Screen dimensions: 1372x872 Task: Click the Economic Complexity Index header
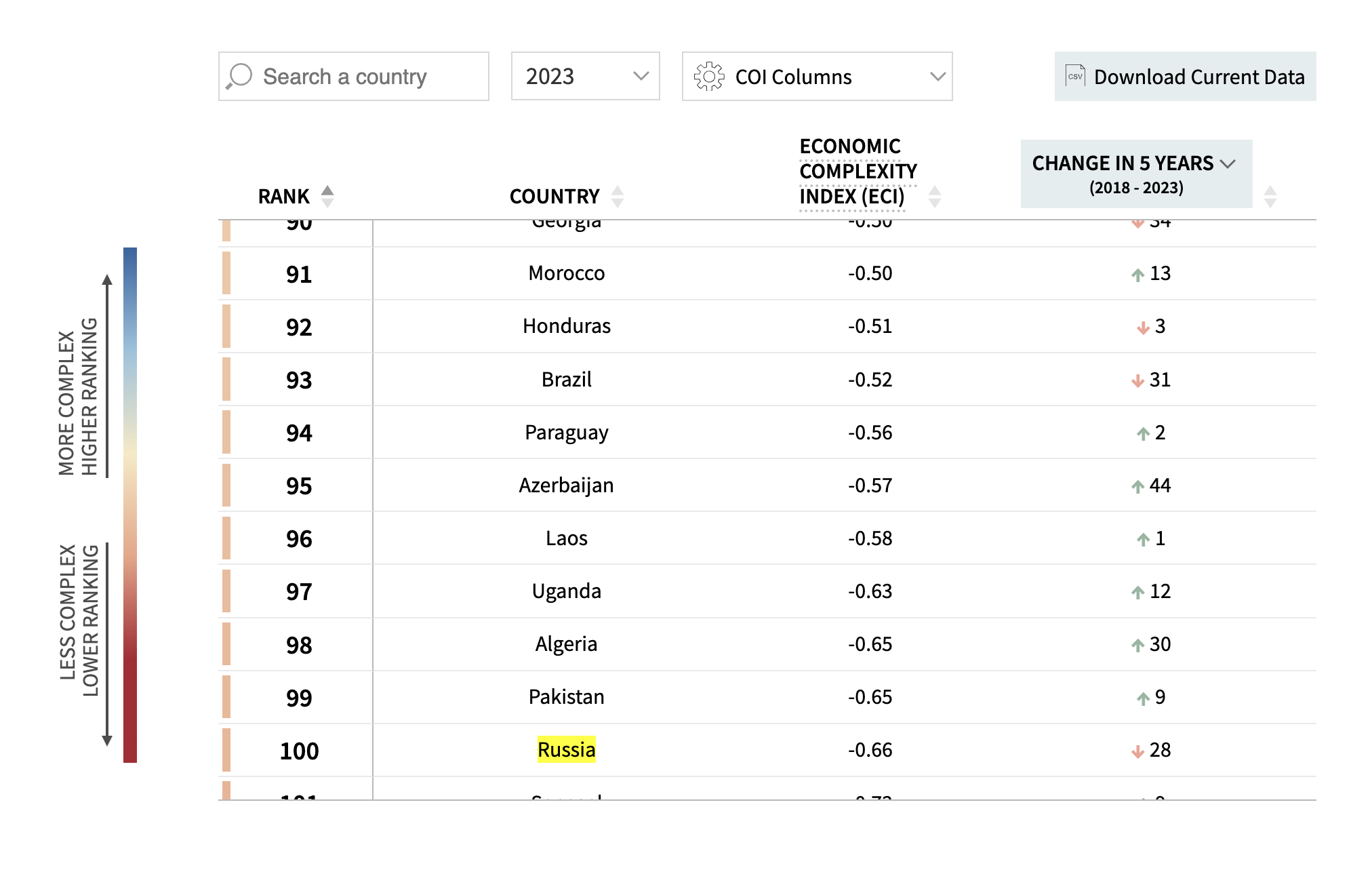[858, 172]
